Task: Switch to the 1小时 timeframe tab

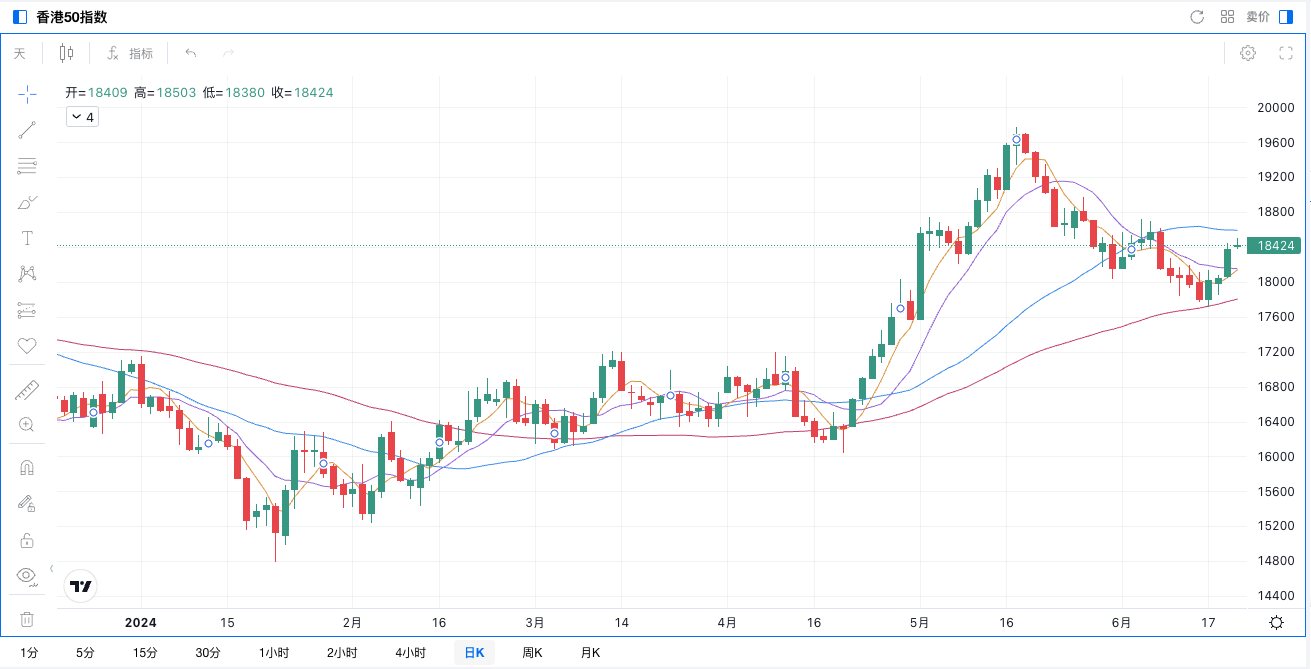Action: [x=273, y=653]
